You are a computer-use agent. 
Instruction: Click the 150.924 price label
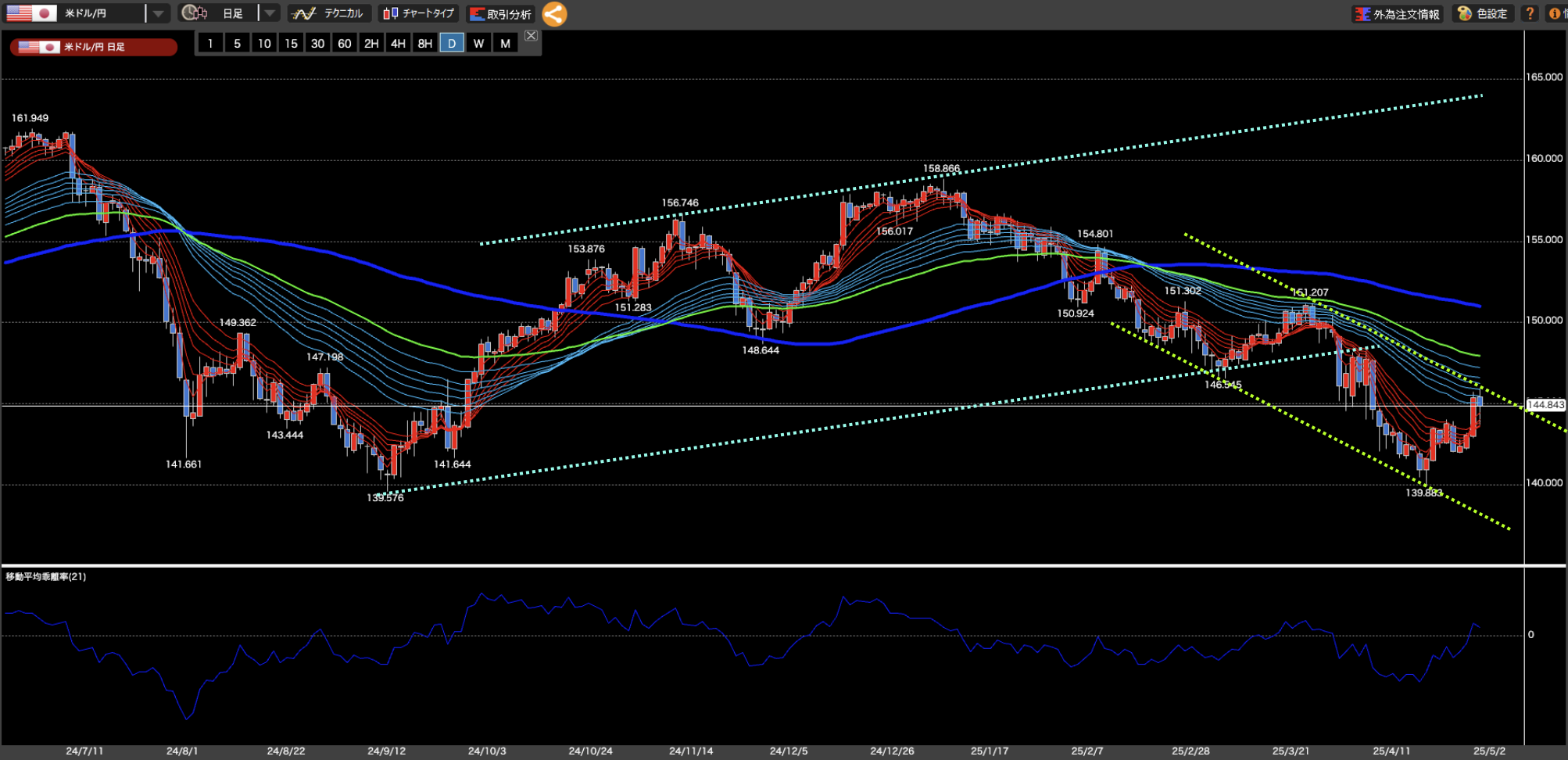1076,314
